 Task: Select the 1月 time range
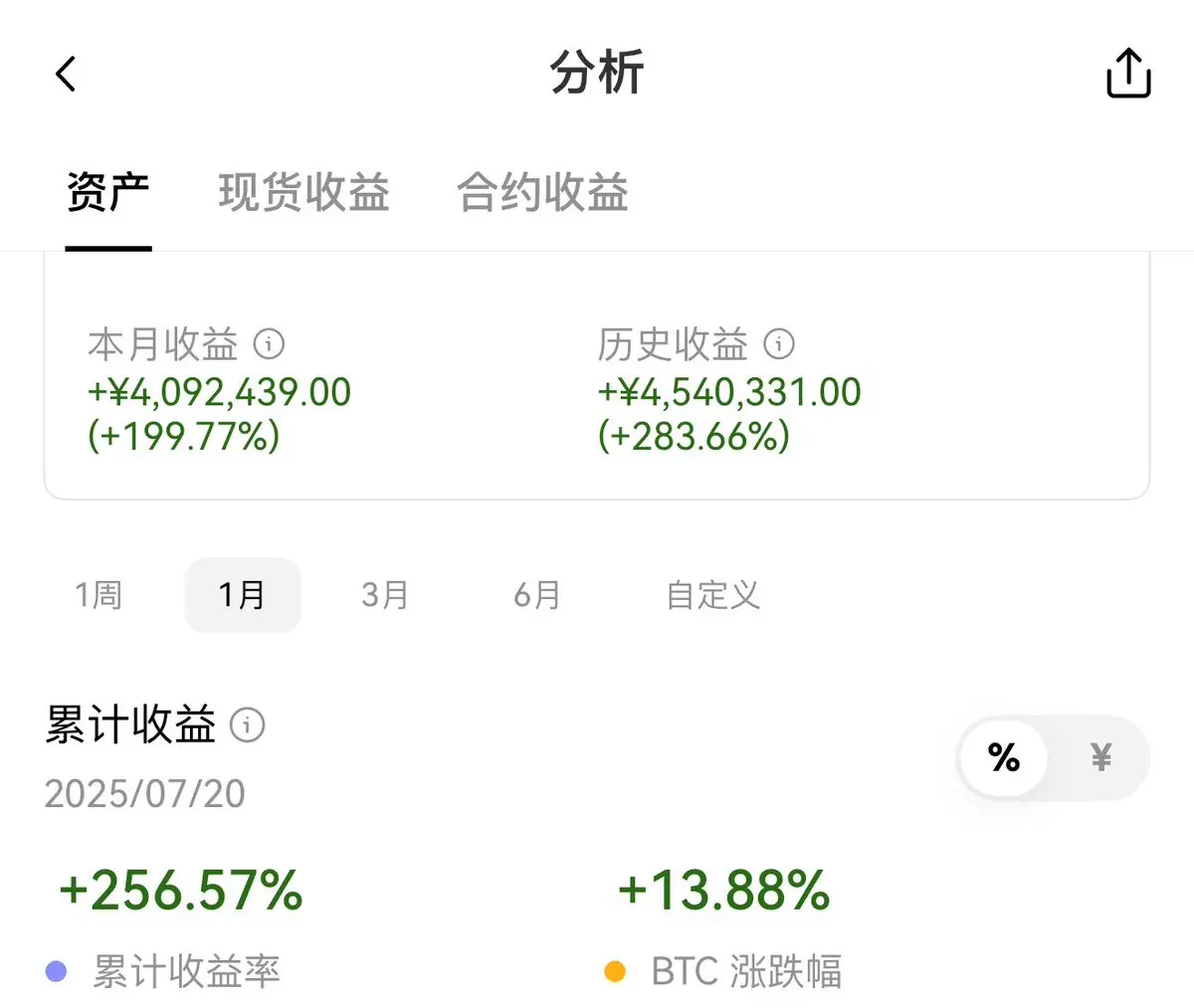coord(243,595)
